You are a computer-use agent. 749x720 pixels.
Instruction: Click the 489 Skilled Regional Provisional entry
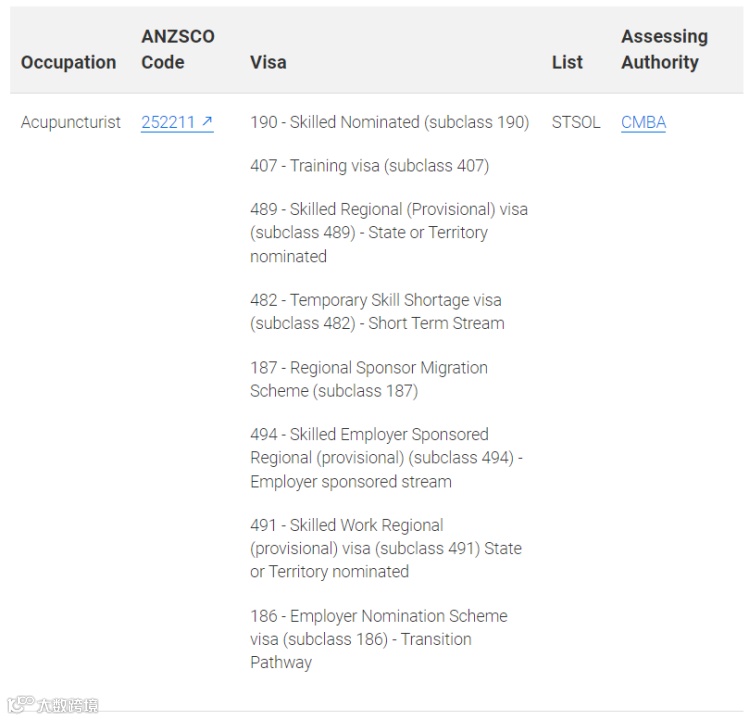(x=389, y=232)
